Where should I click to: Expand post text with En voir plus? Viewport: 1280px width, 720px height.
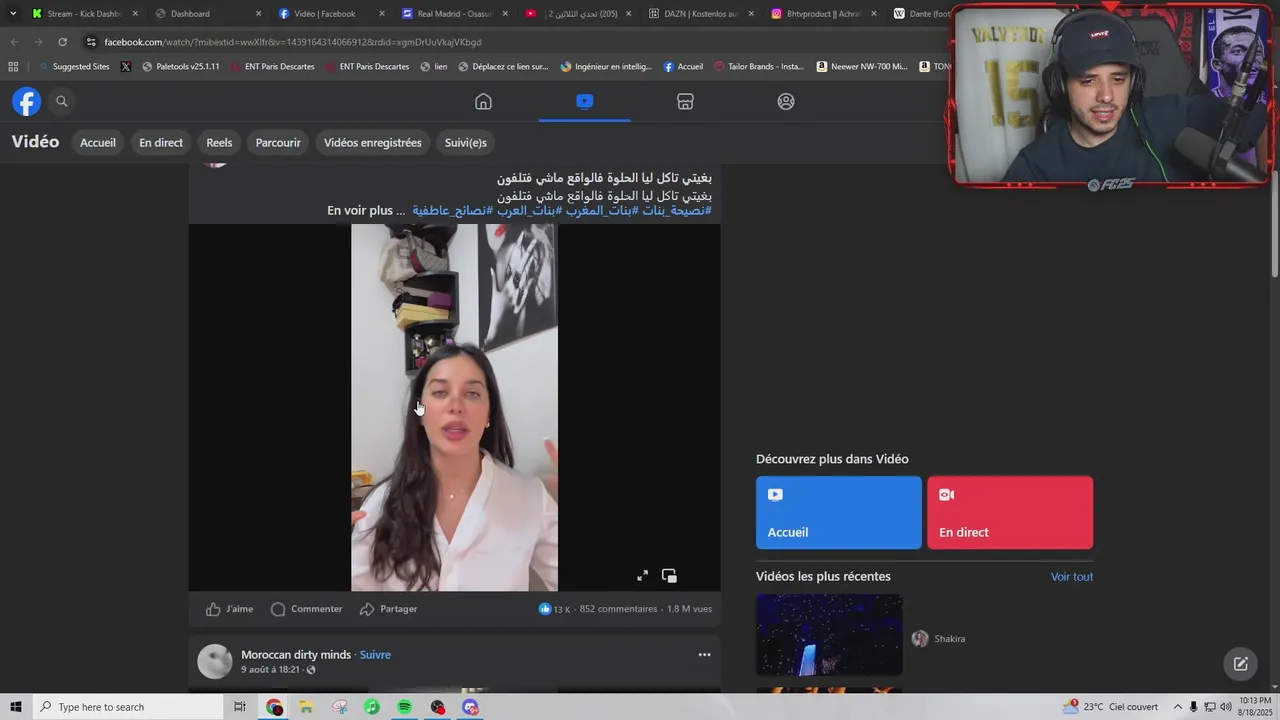[360, 211]
